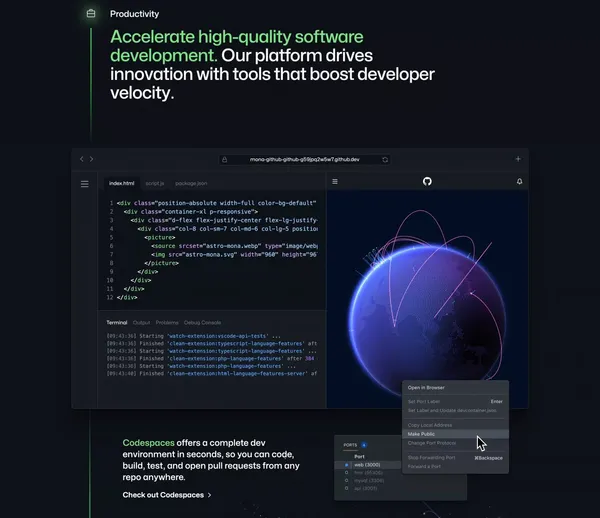Click the Port column header
This screenshot has width=600, height=518.
point(359,456)
